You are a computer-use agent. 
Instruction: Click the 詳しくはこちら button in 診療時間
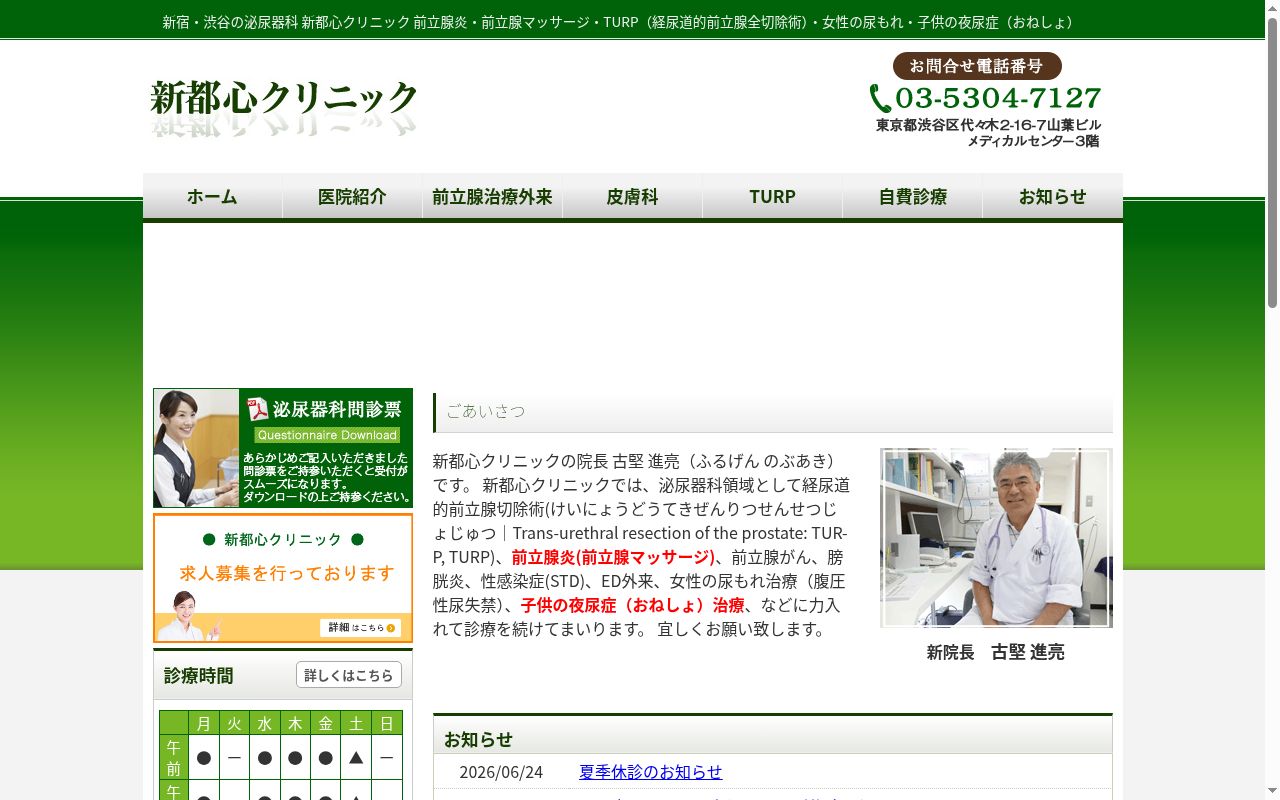click(349, 675)
